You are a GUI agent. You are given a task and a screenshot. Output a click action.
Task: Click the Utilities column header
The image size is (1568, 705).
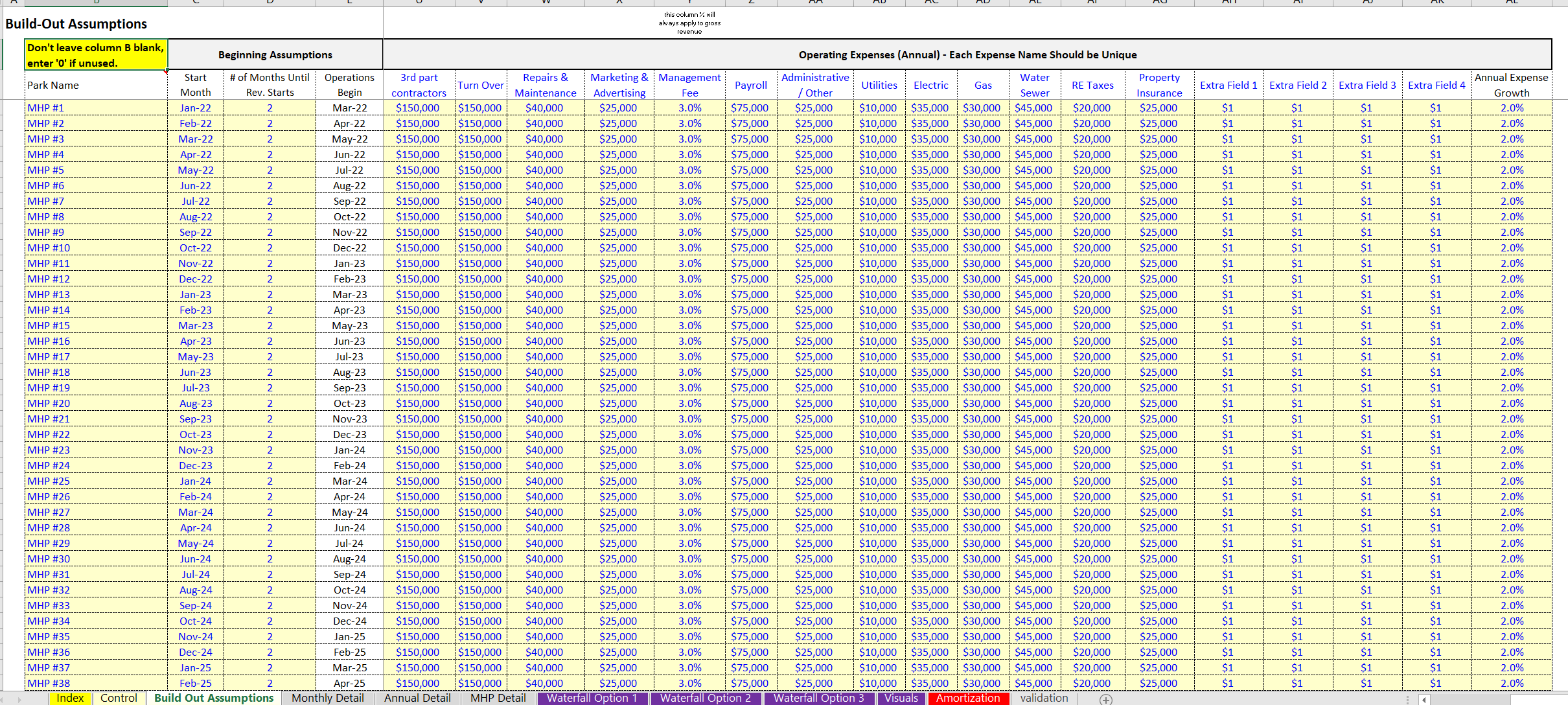879,86
